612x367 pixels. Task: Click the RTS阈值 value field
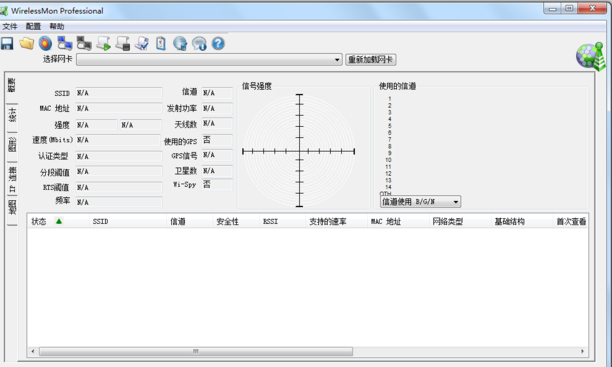point(119,187)
